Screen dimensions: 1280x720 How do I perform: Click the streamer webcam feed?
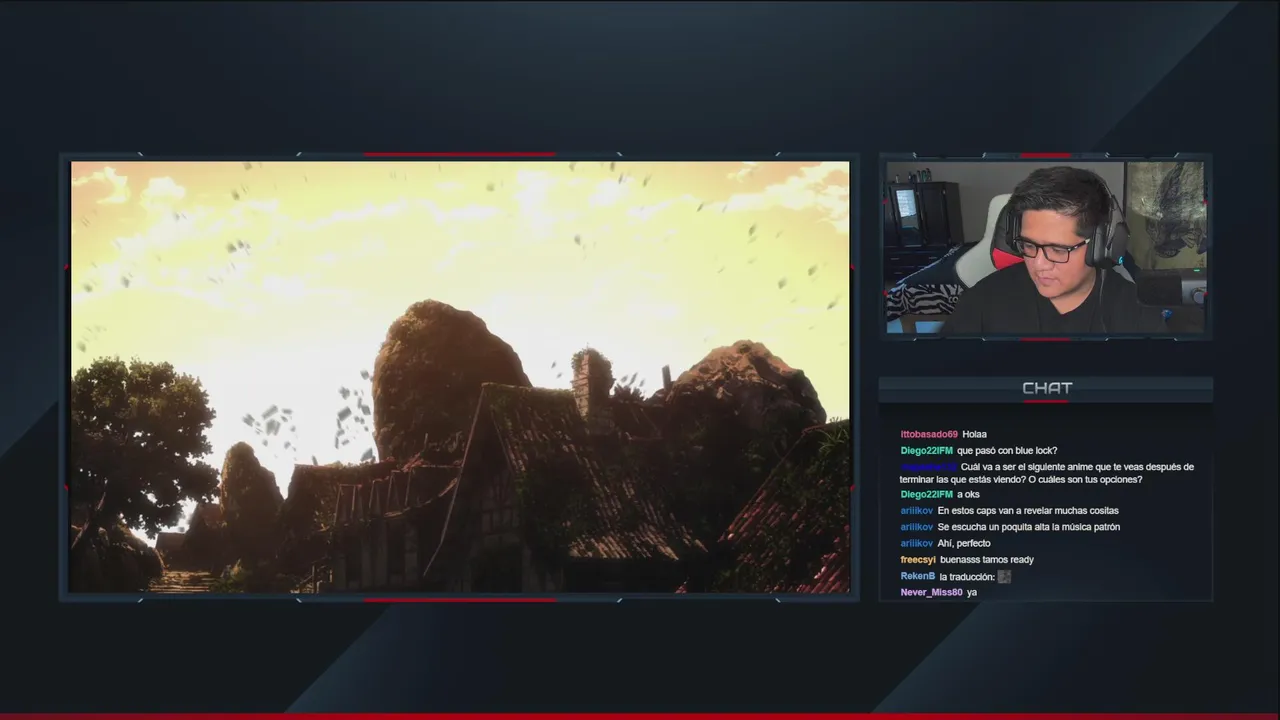1046,247
